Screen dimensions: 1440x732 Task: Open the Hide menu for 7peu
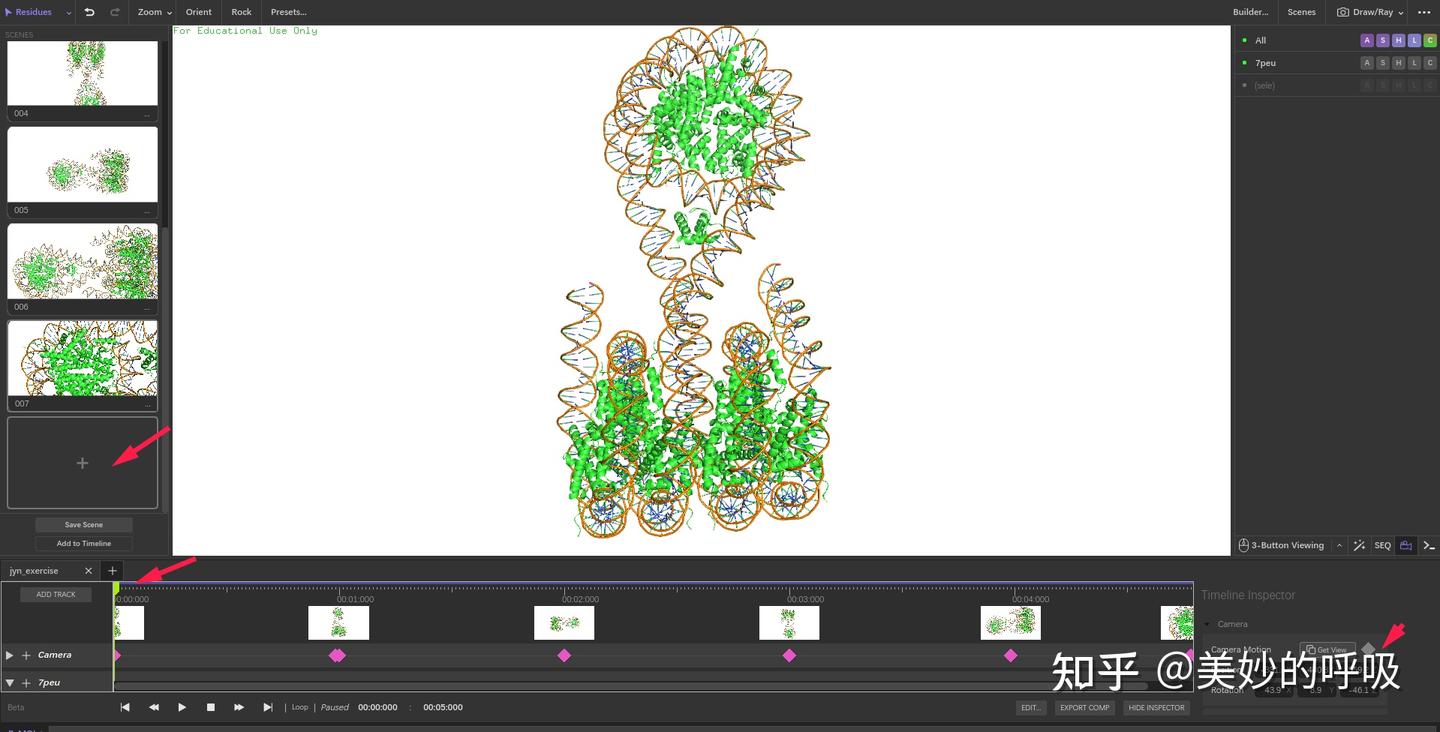[x=1398, y=63]
